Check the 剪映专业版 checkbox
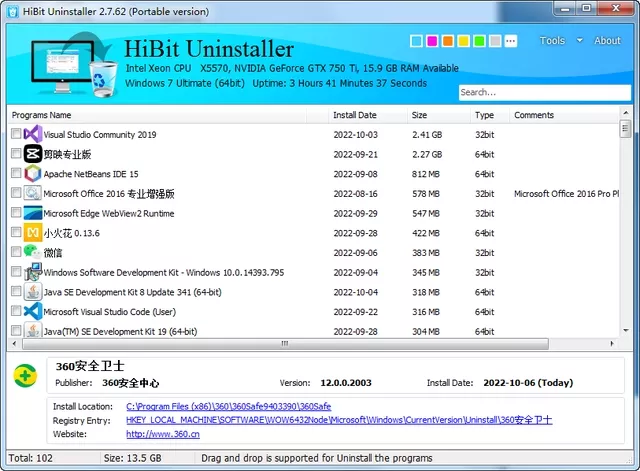 [x=16, y=153]
